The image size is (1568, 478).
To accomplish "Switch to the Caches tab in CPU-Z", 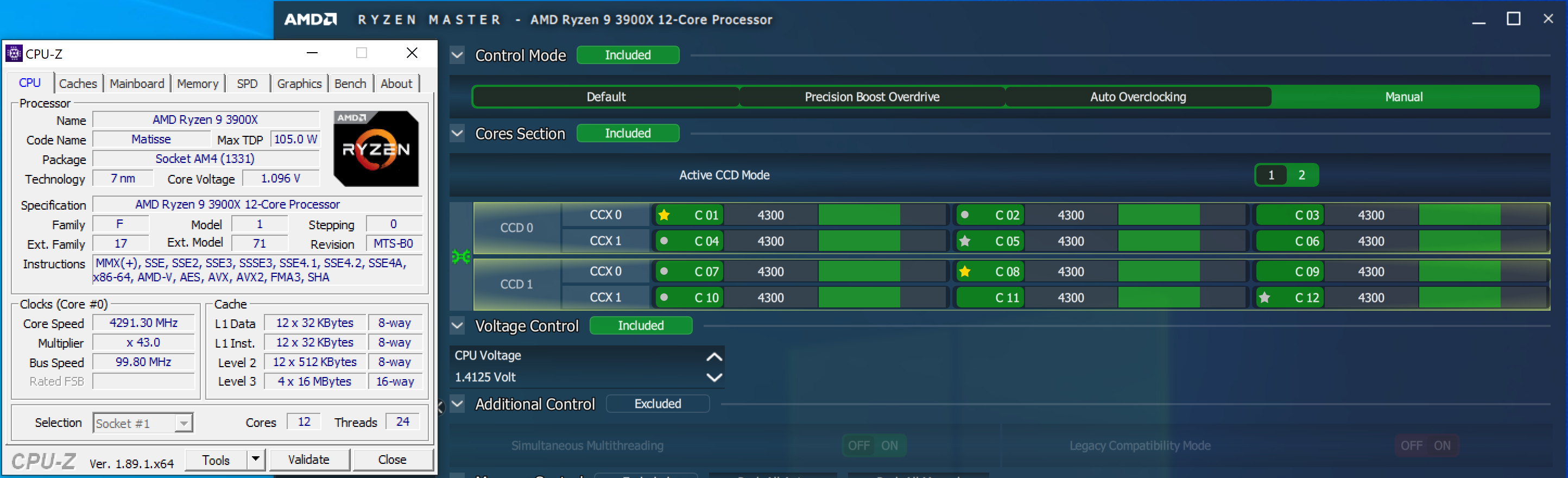I will click(x=78, y=84).
